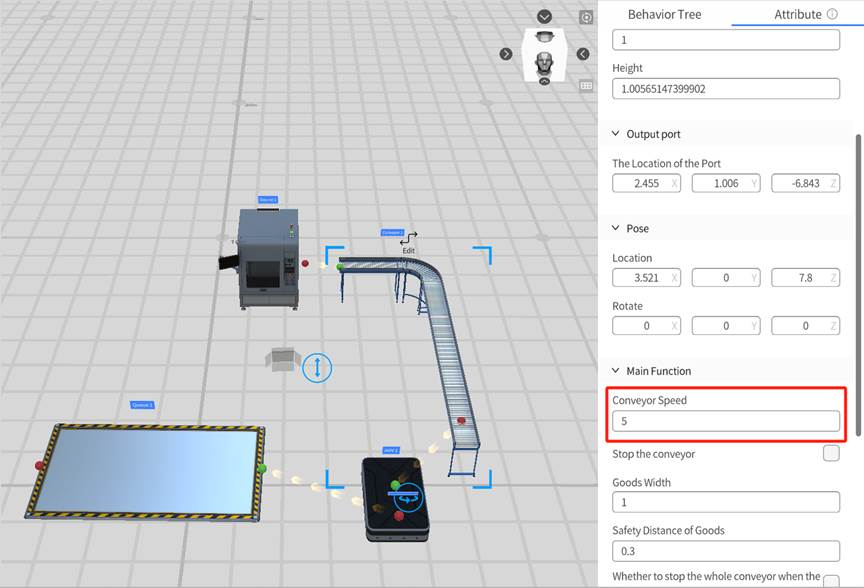
Task: Click the camera reset icon in the viewport corner
Action: [587, 18]
